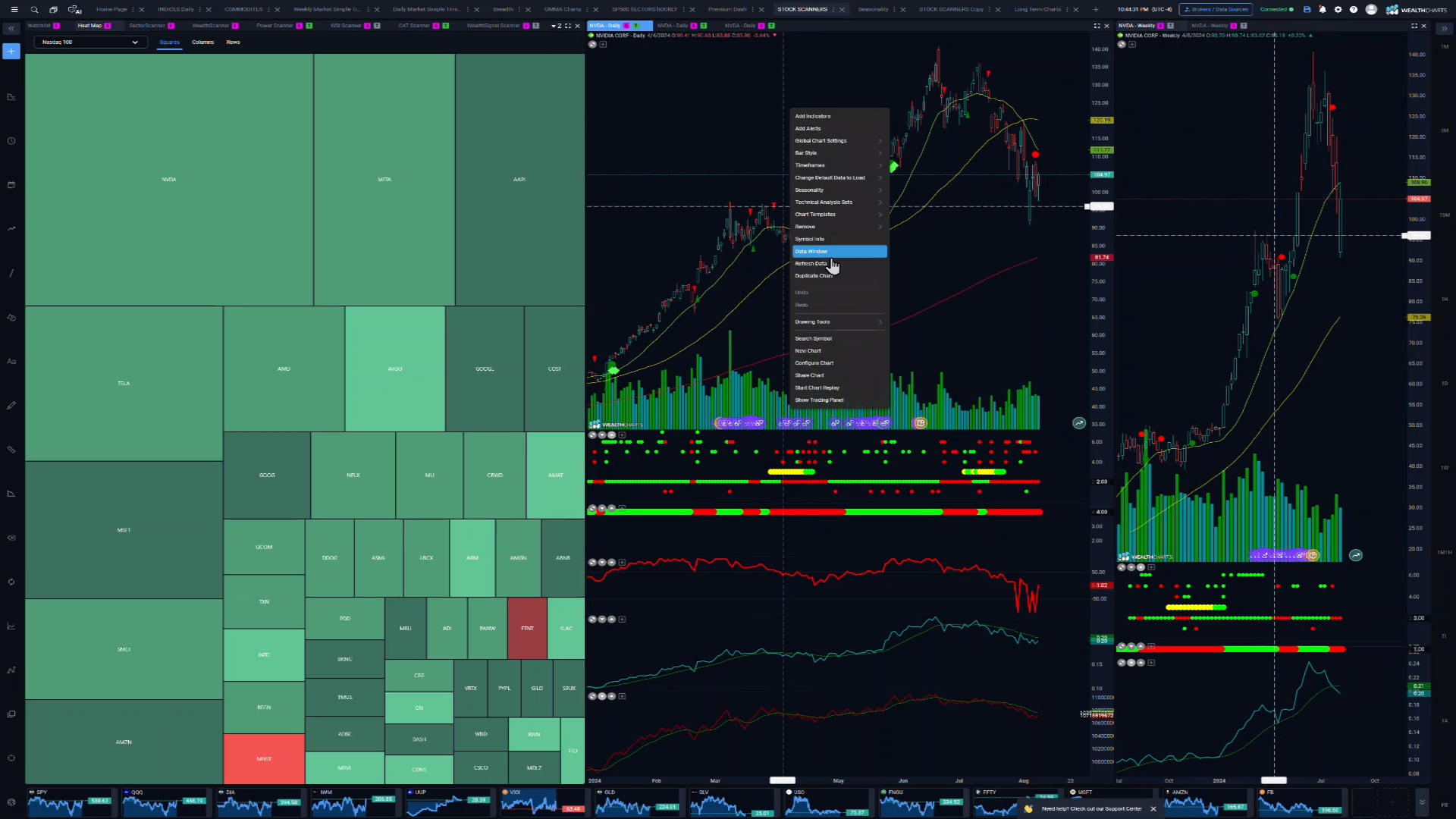The image size is (1456, 819).
Task: Expand Bar Style submenu
Action: tap(839, 153)
